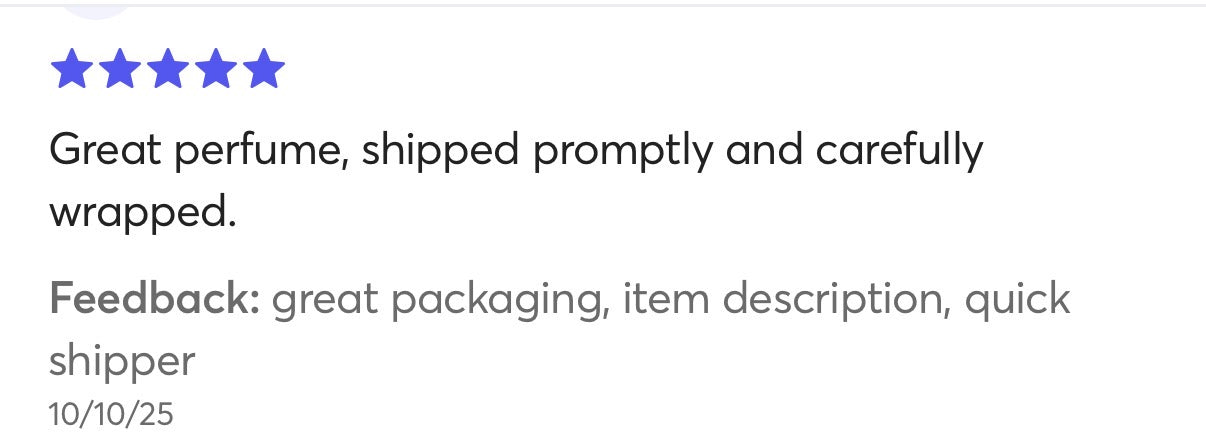The width and height of the screenshot is (1206, 445).
Task: Click the first star in the rating
Action: [71, 70]
